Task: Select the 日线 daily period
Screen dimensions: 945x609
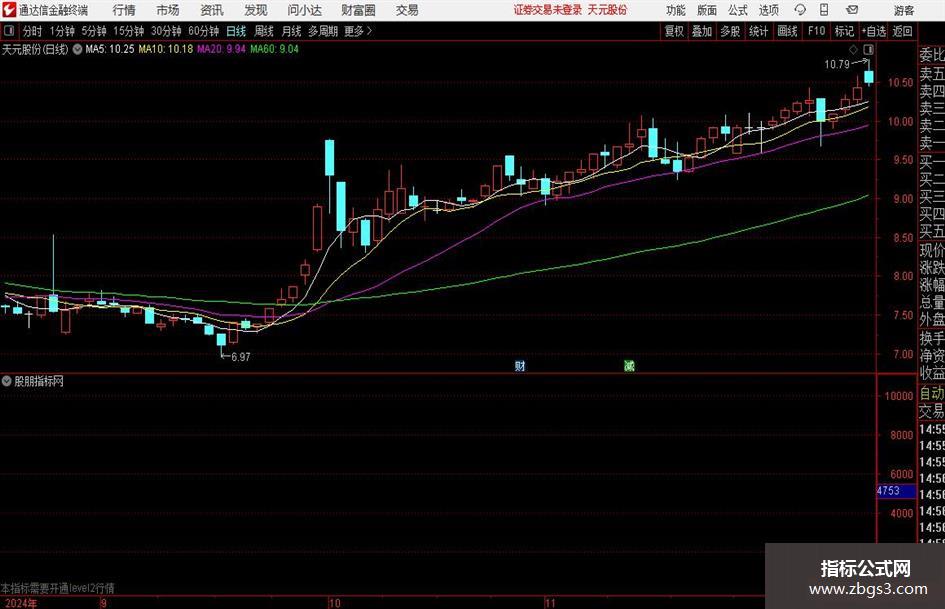Action: (x=236, y=31)
